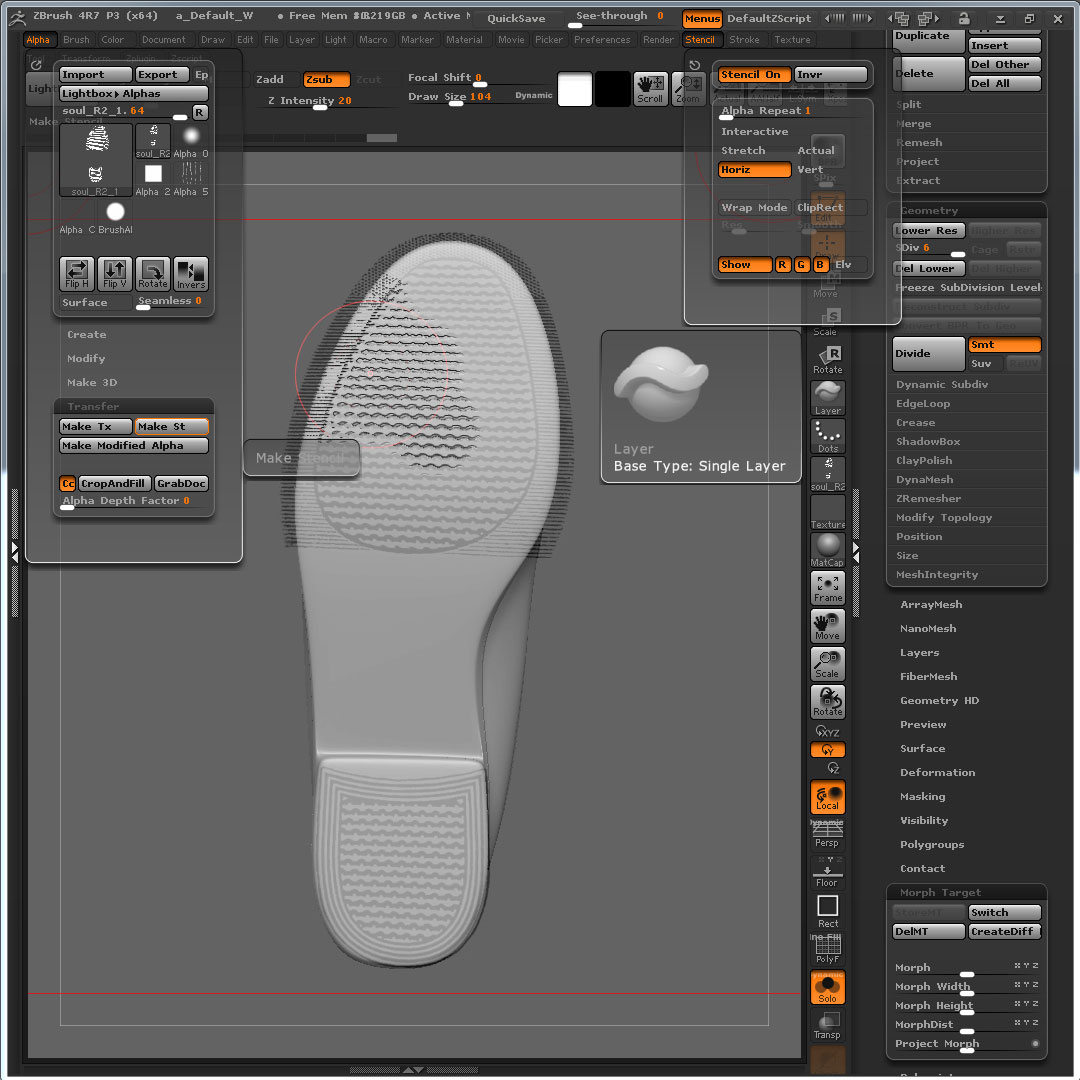This screenshot has width=1080, height=1080.
Task: Click the Flip H alpha icon
Action: [76, 273]
